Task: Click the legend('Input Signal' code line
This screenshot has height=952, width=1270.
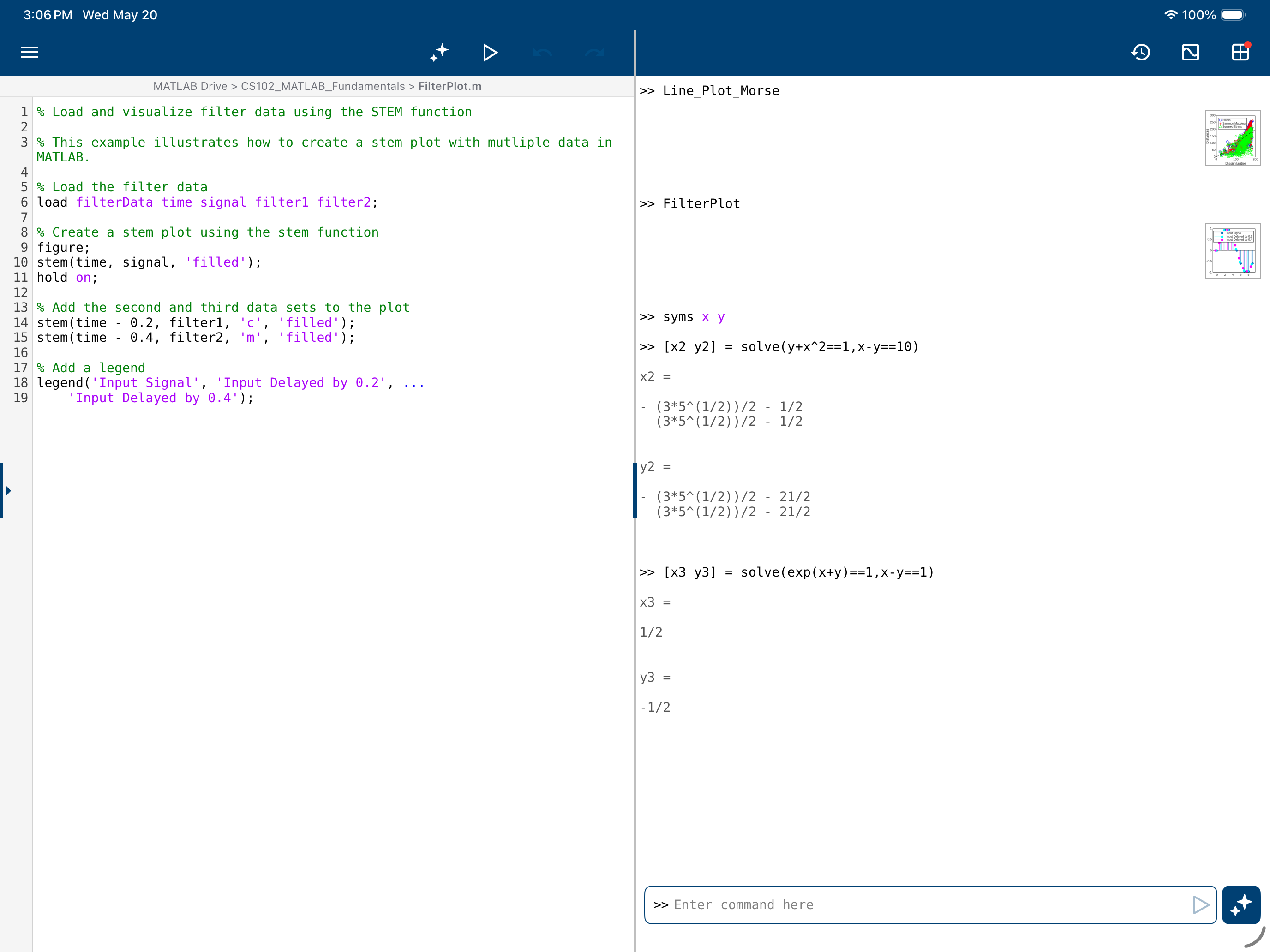Action: (x=231, y=383)
